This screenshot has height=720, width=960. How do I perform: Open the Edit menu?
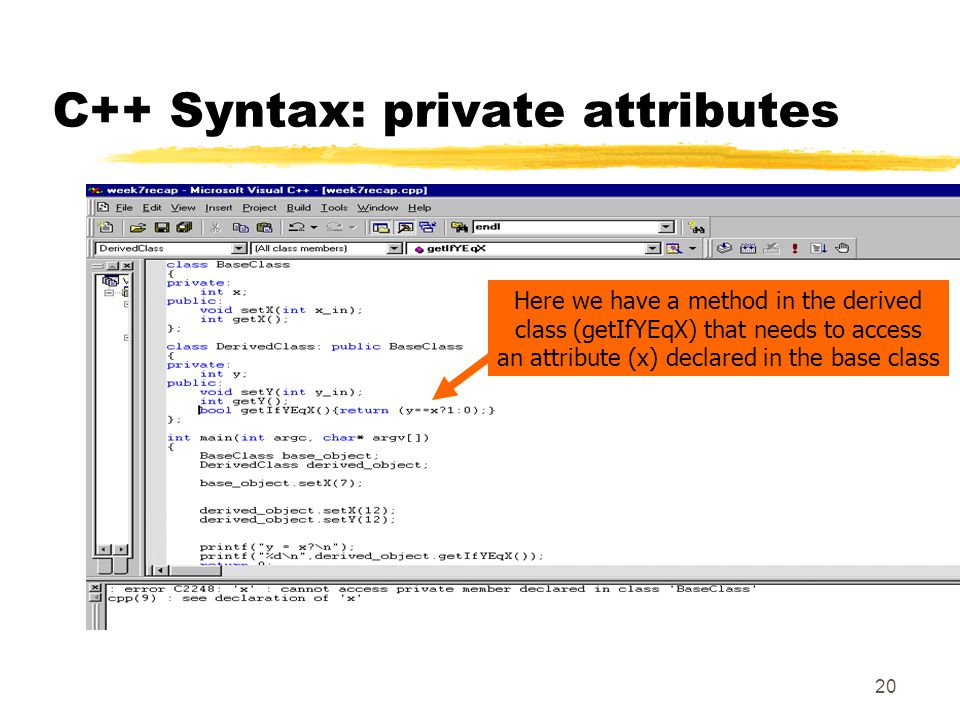tap(152, 208)
